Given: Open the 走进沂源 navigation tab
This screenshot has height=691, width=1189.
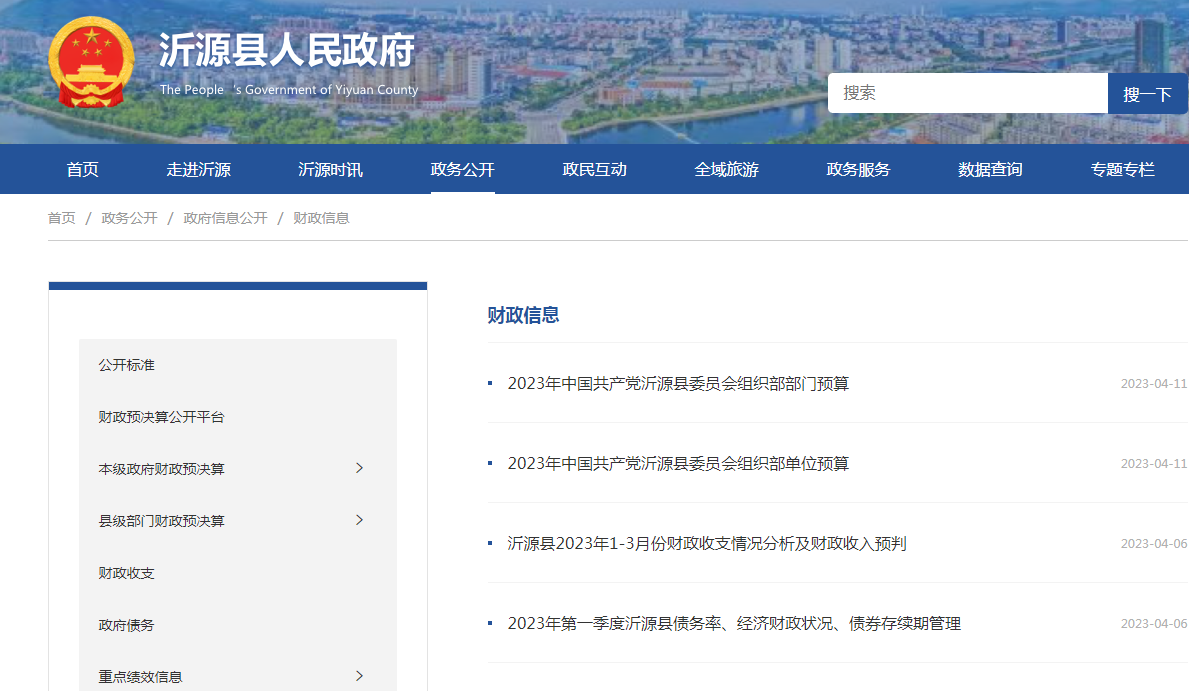Looking at the screenshot, I should pyautogui.click(x=198, y=169).
